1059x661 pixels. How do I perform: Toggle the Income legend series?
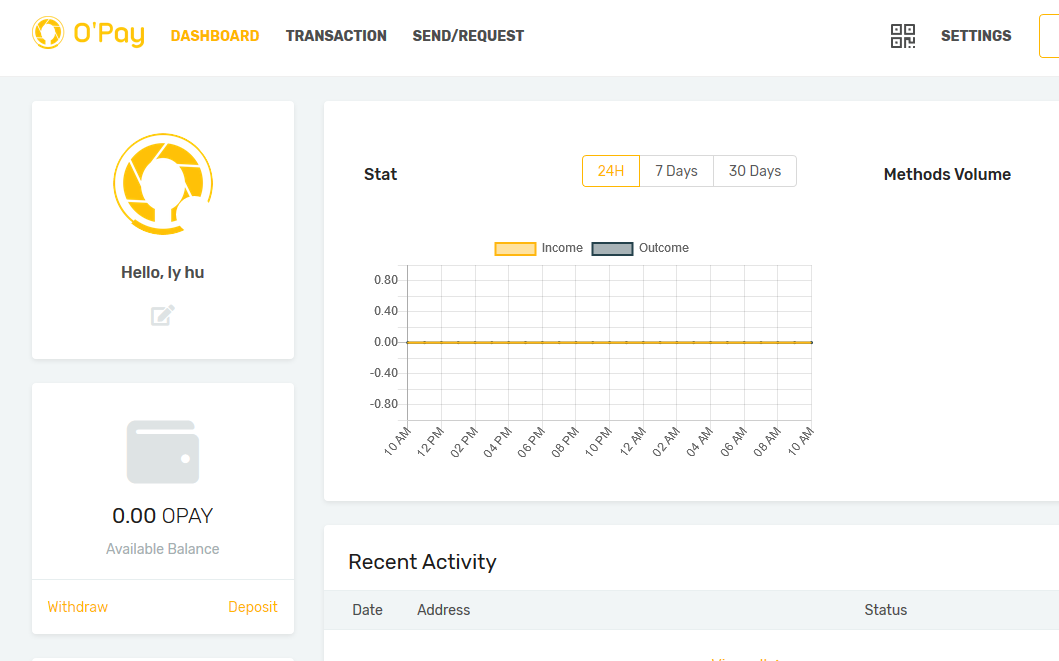click(539, 248)
